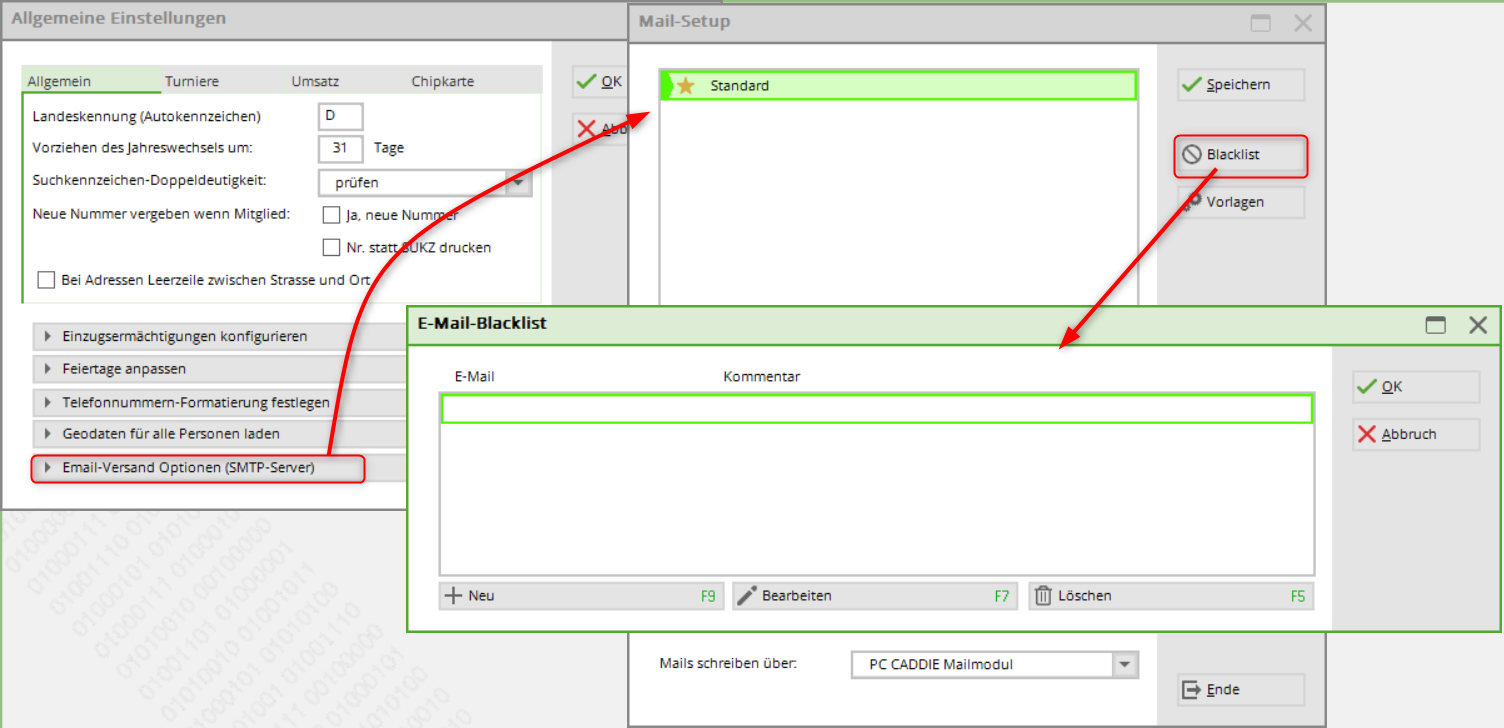
Task: Click the star icon beside Standard
Action: pos(685,86)
